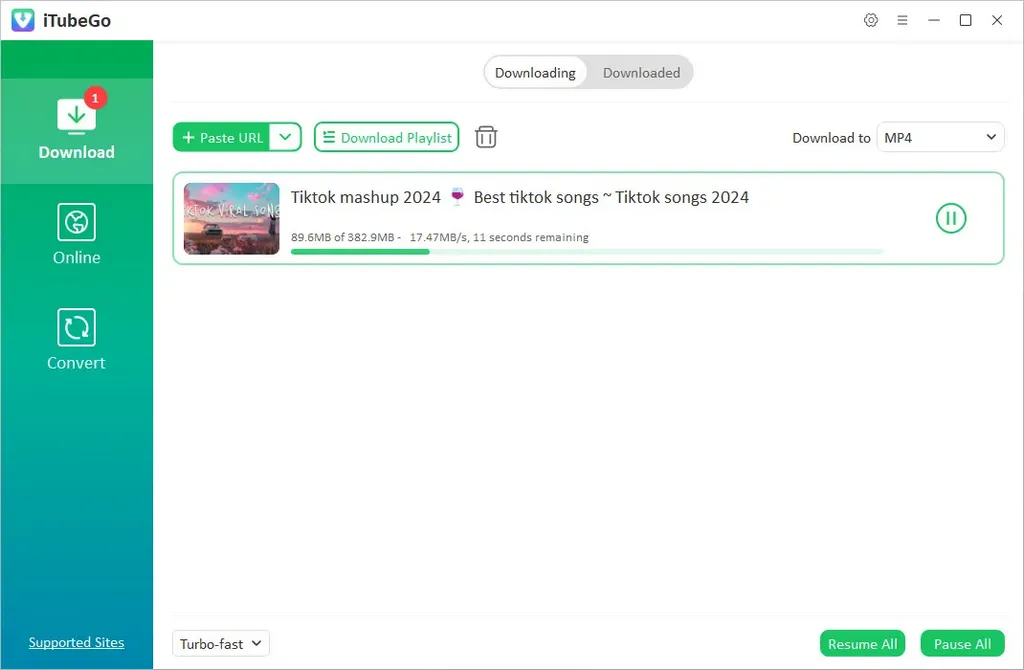Click the Paste URL button
Screen dimensions: 1024x670
coord(222,137)
